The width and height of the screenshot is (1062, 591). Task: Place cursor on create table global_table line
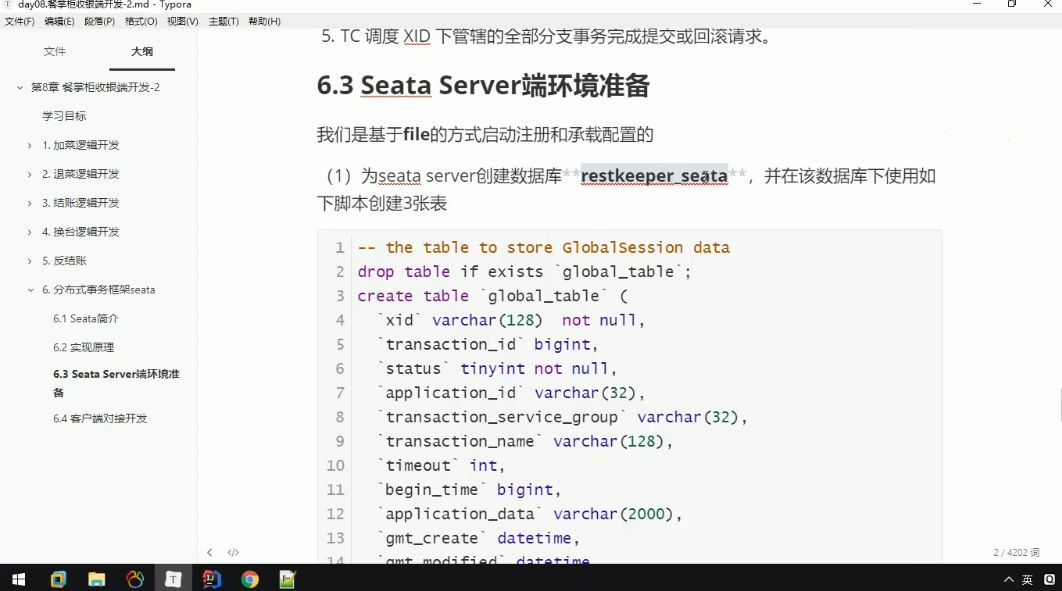(492, 297)
